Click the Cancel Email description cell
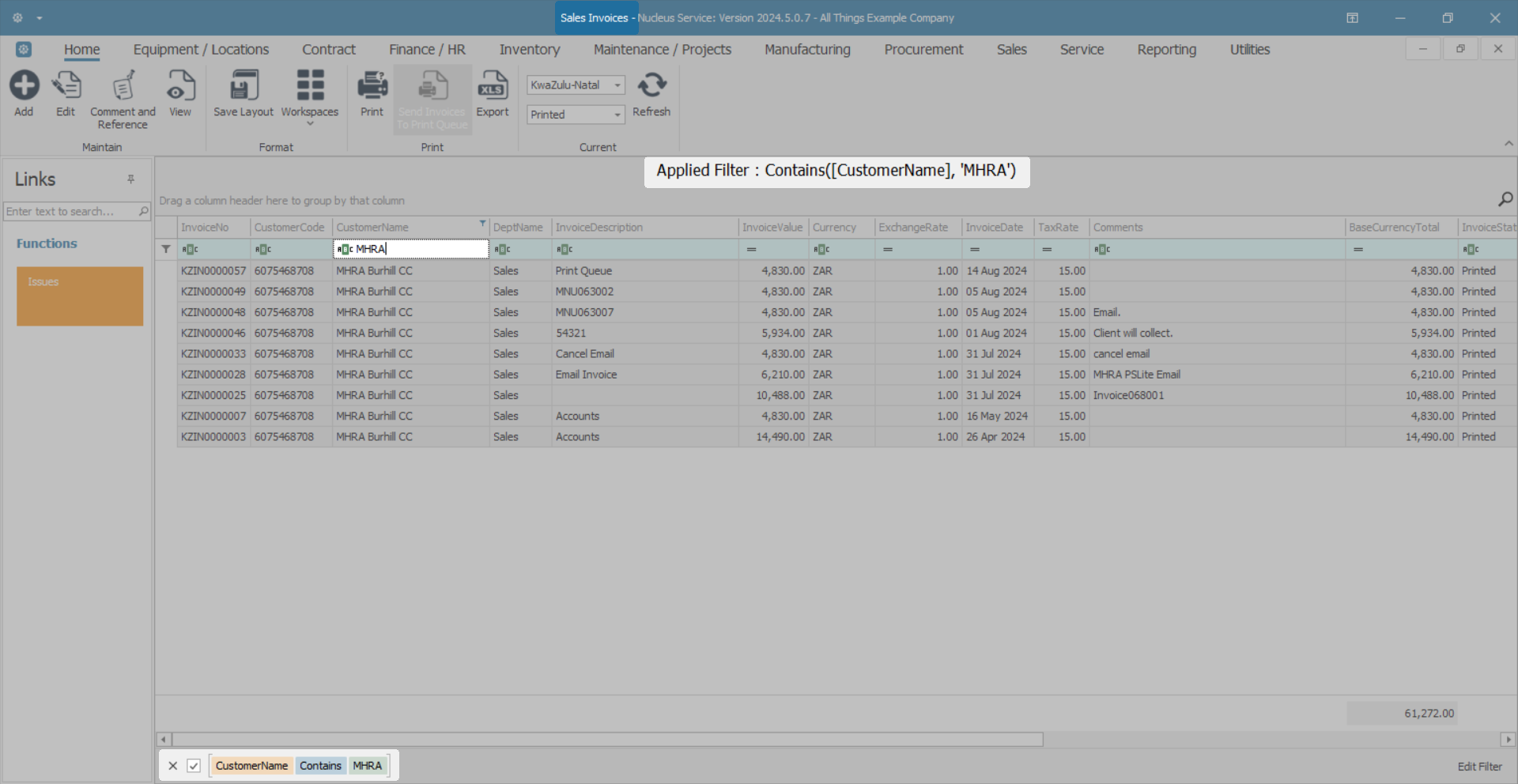This screenshot has height=784, width=1518. point(644,354)
